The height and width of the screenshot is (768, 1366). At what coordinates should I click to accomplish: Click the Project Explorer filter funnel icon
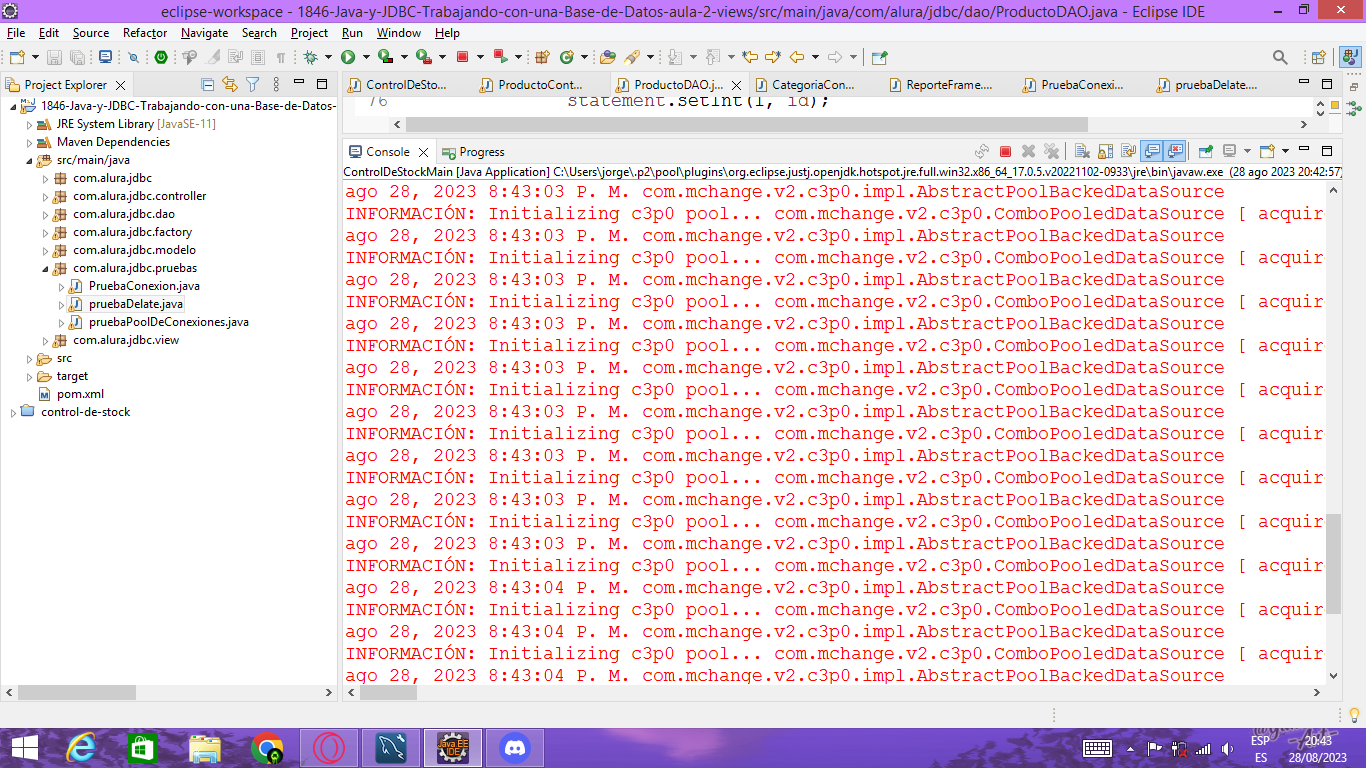pos(253,85)
